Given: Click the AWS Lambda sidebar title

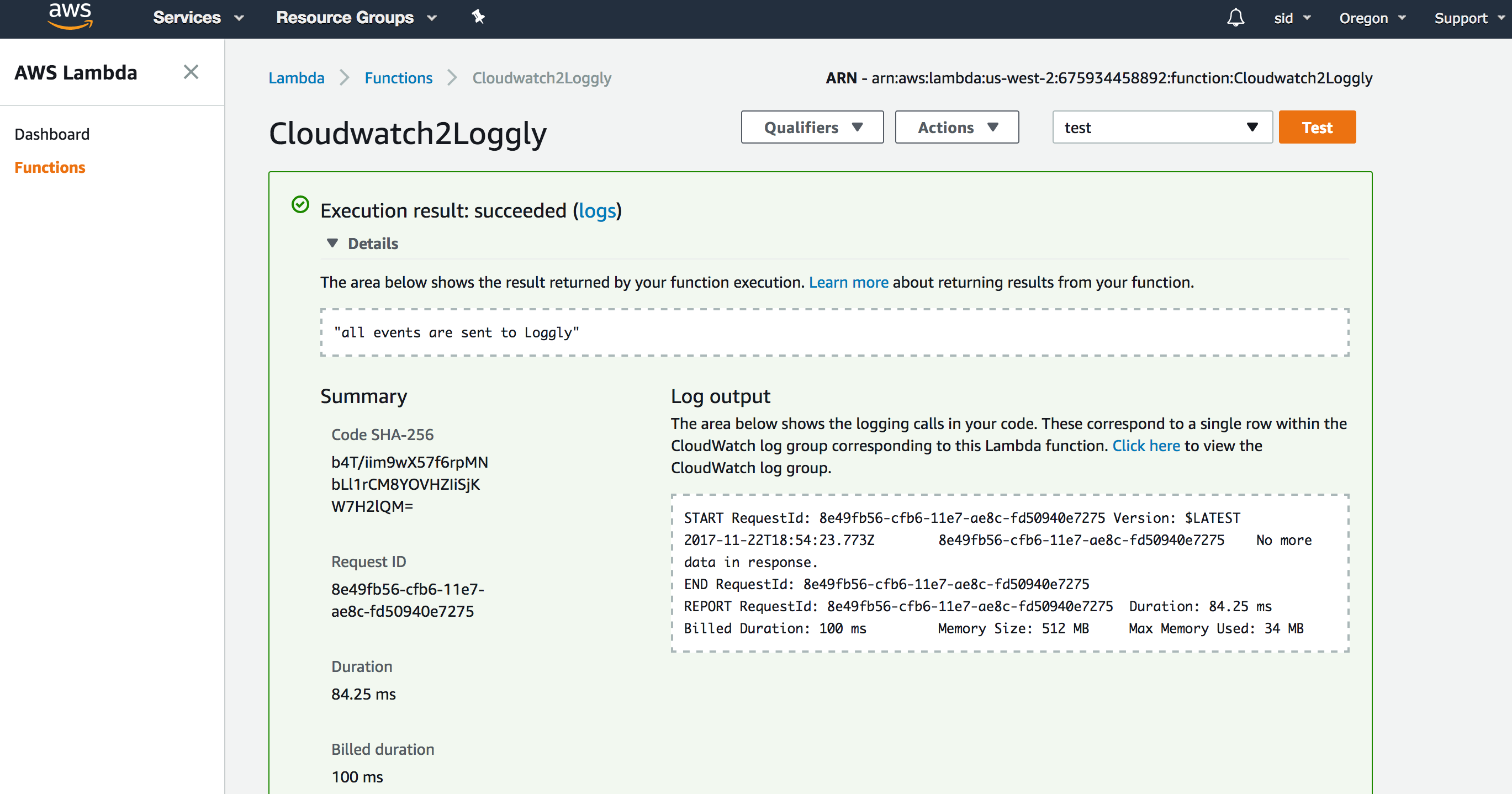Looking at the screenshot, I should click(76, 73).
